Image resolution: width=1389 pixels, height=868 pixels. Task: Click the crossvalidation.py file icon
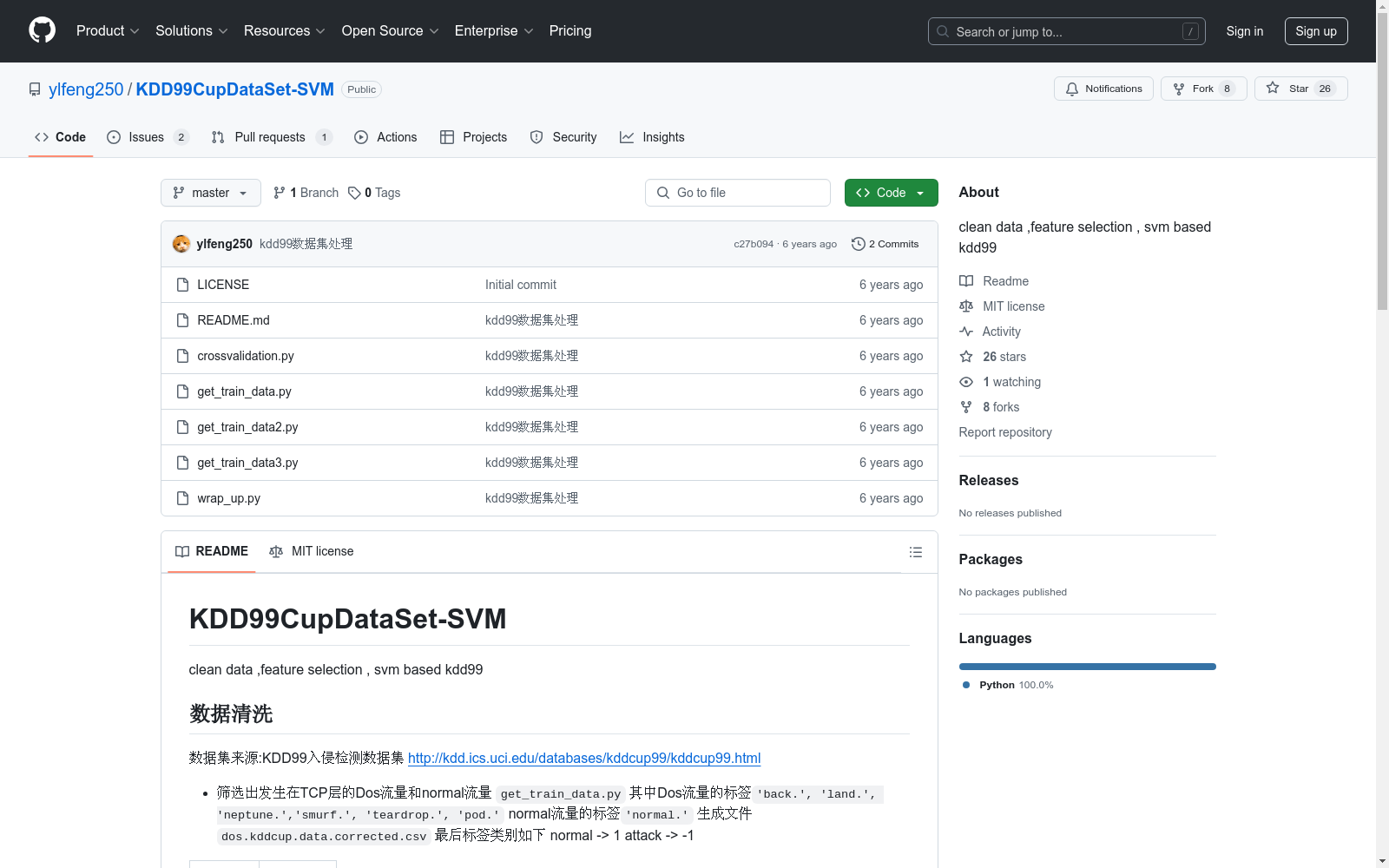pos(182,356)
